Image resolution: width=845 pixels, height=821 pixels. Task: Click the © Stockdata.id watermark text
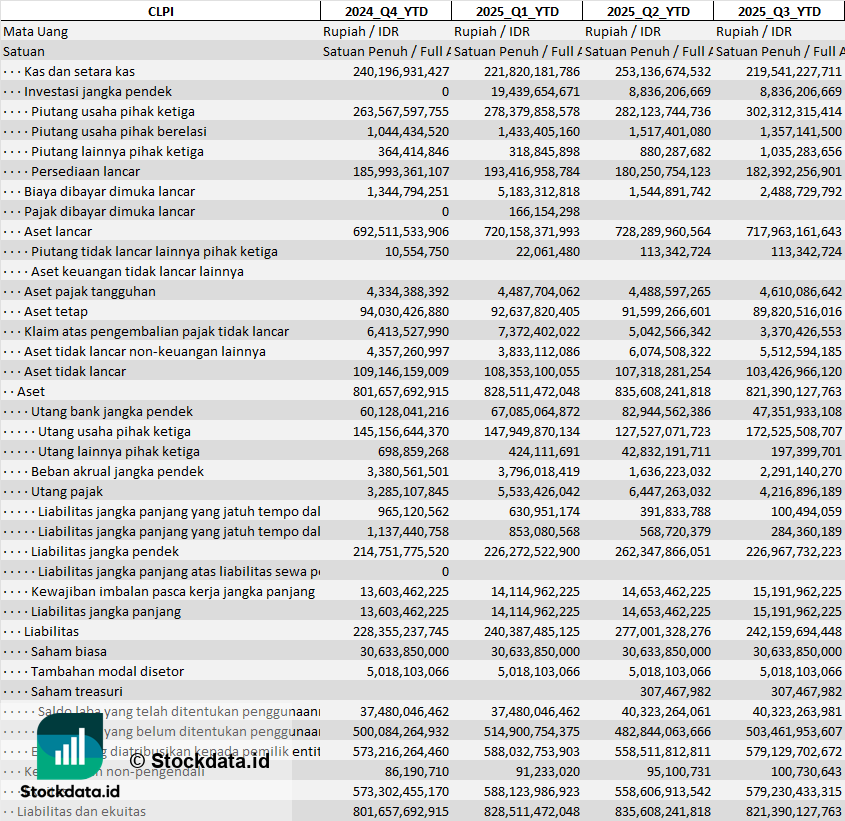[199, 761]
